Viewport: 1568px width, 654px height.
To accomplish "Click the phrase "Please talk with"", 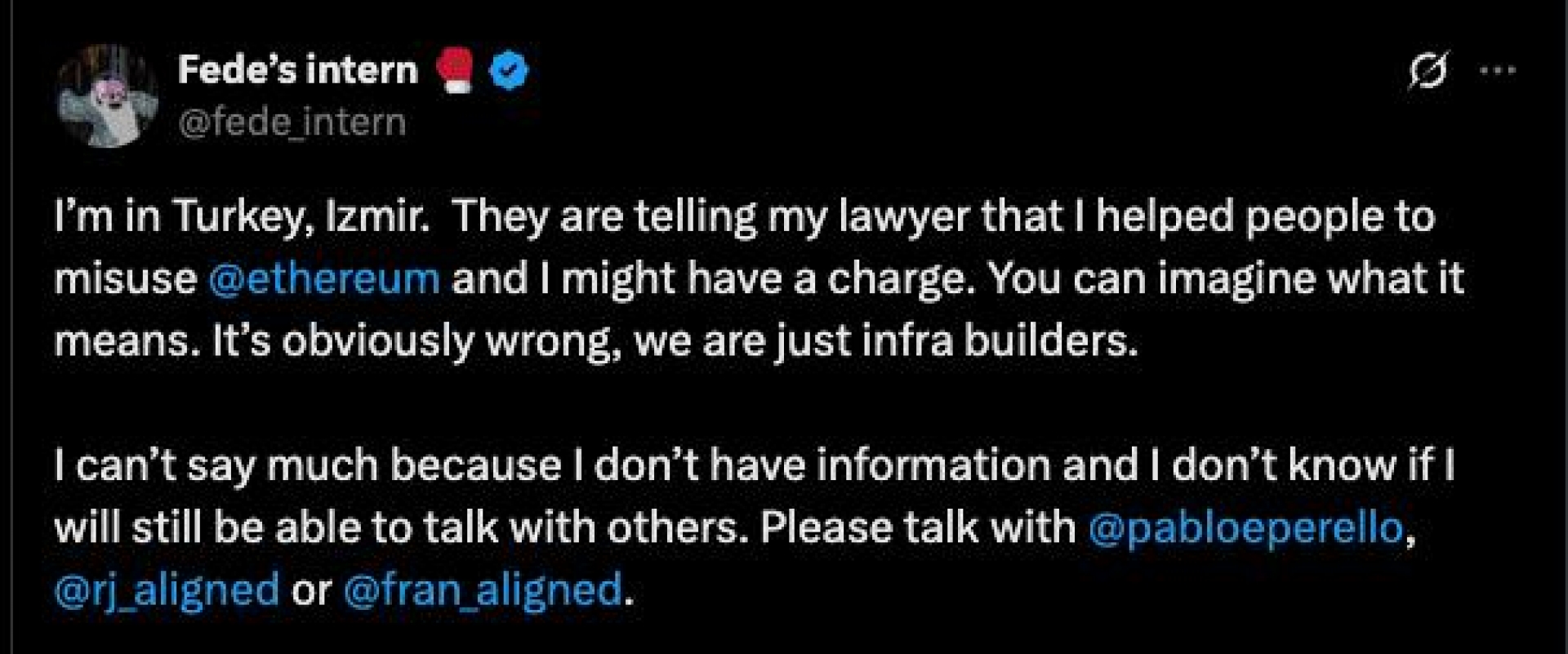I will pyautogui.click(x=918, y=527).
